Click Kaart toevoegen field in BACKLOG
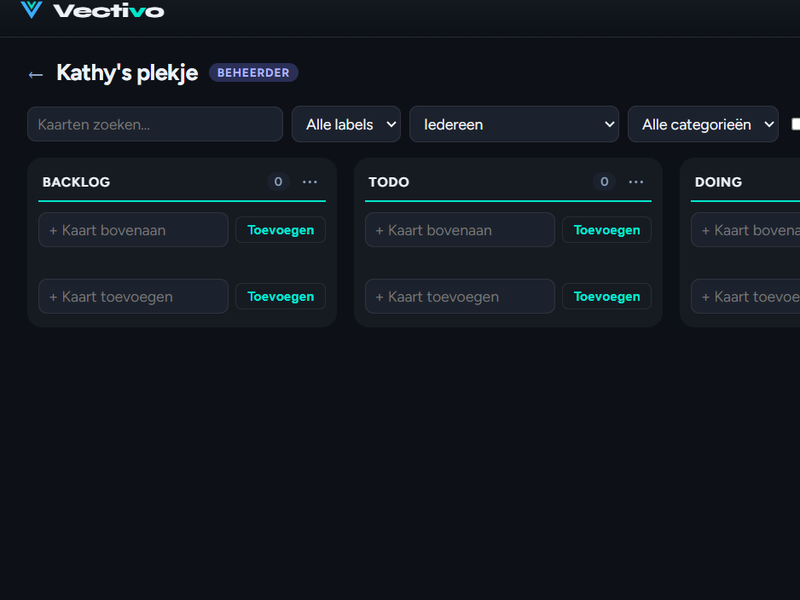 133,296
